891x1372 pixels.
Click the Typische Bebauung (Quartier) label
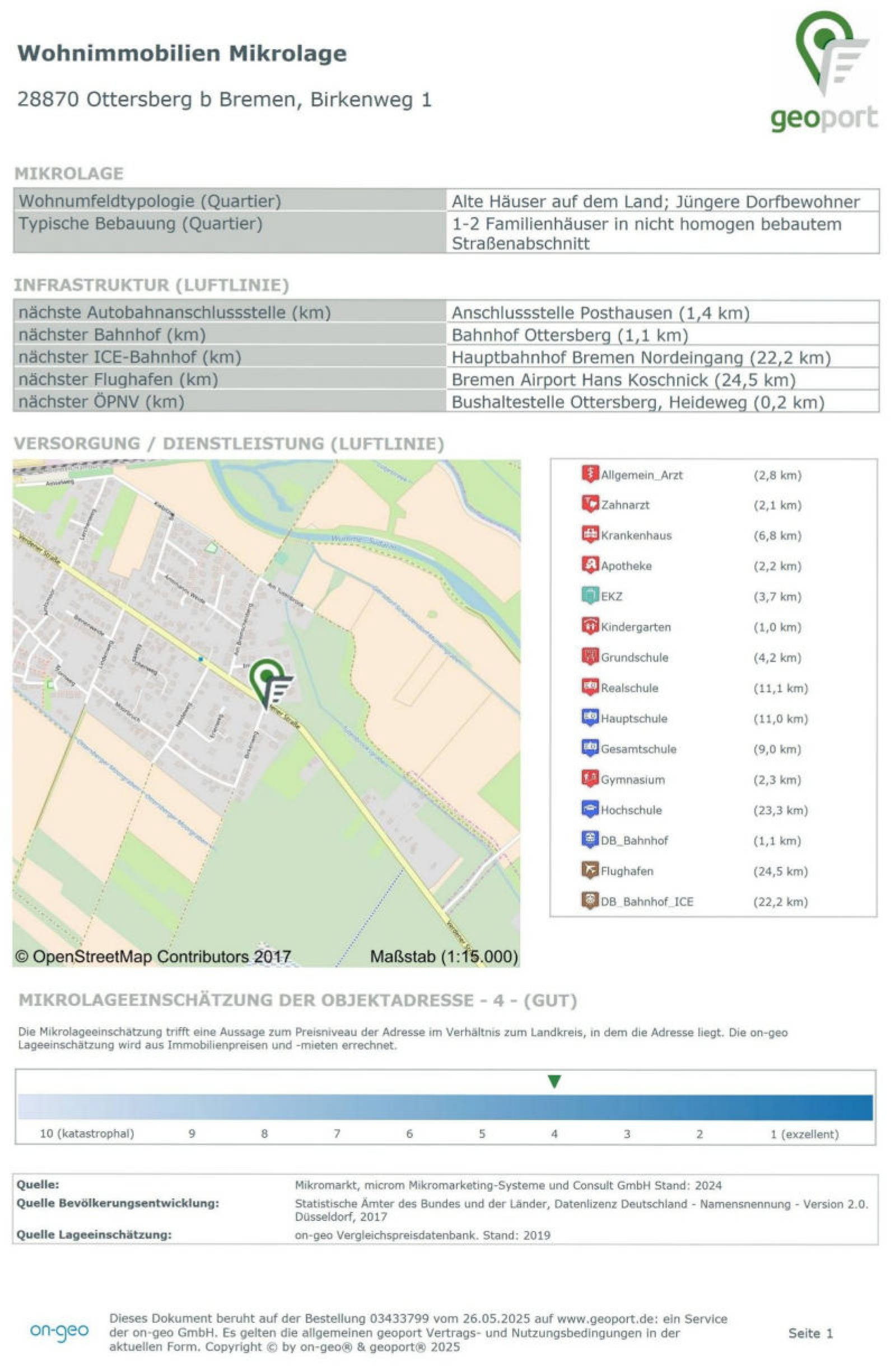(x=141, y=223)
